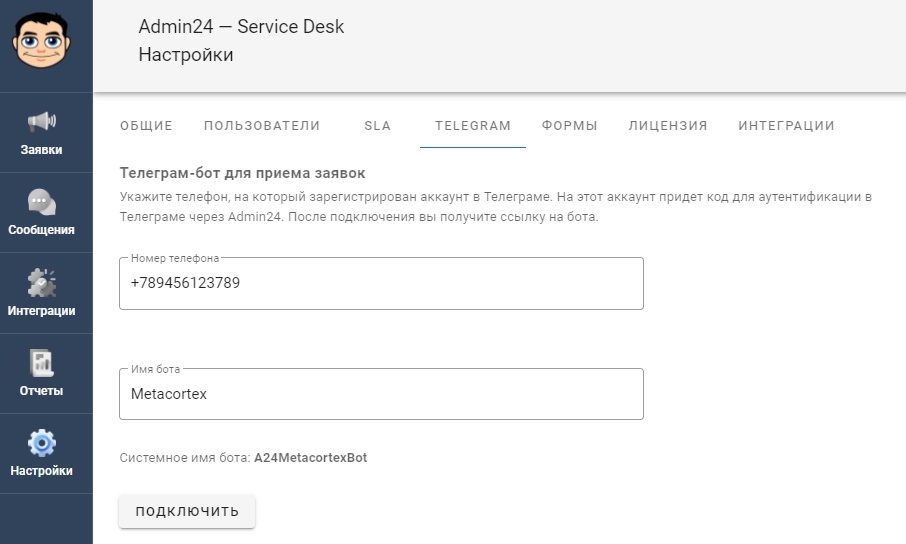The image size is (906, 544).
Task: Click the Подключить button
Action: coord(187,511)
